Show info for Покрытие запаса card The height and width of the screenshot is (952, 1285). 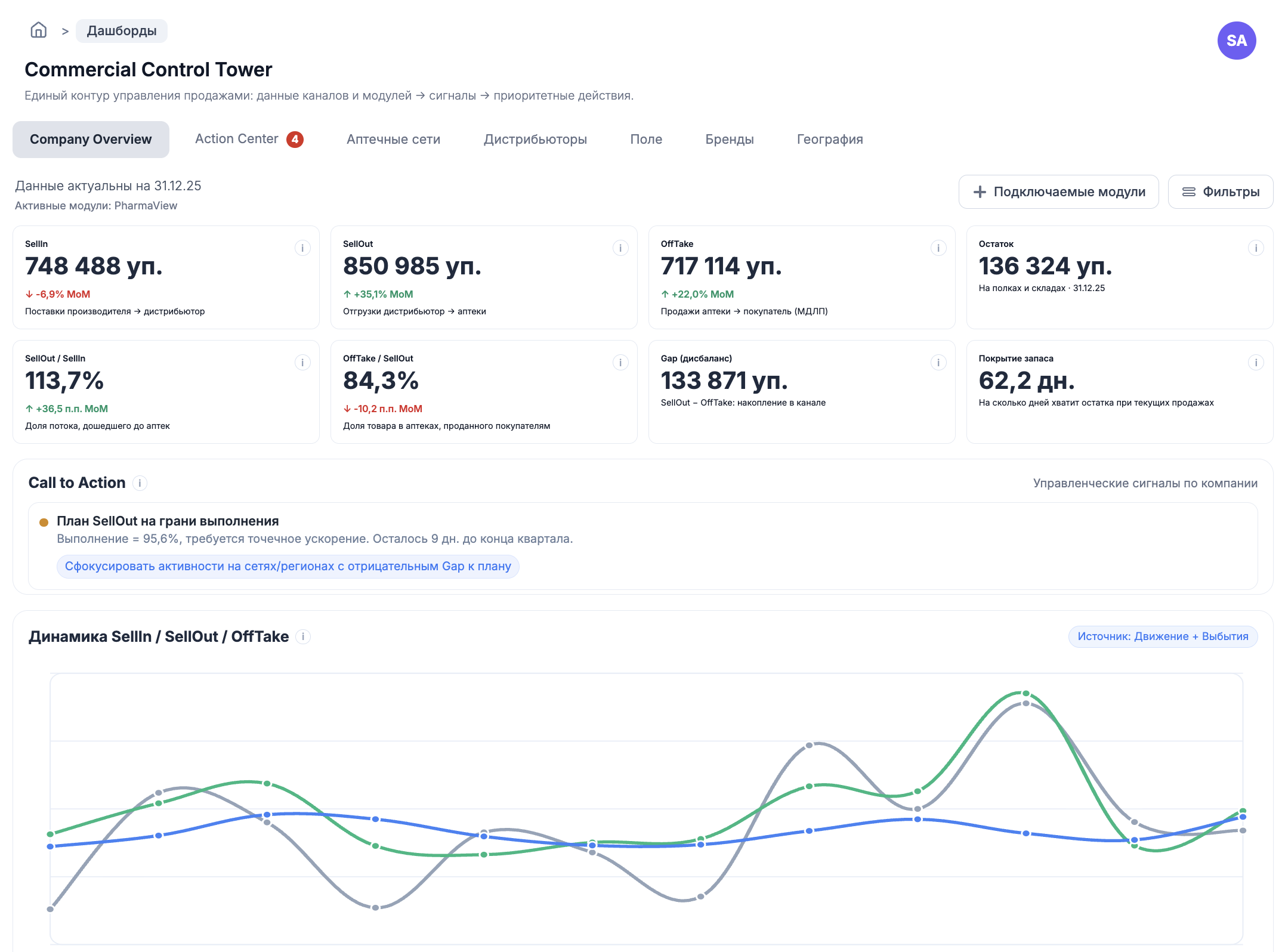pos(1256,363)
